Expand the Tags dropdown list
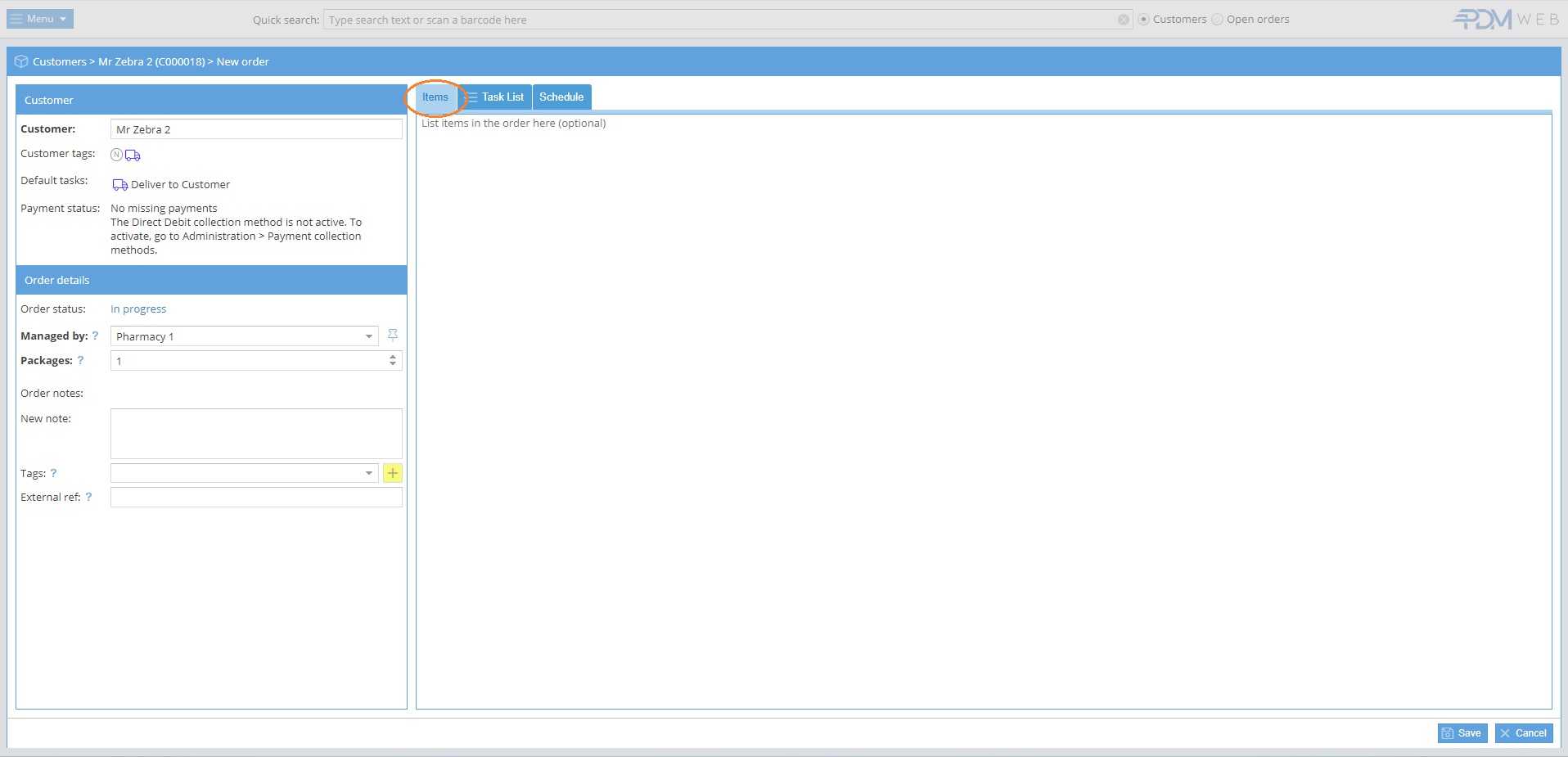1568x757 pixels. [x=368, y=473]
